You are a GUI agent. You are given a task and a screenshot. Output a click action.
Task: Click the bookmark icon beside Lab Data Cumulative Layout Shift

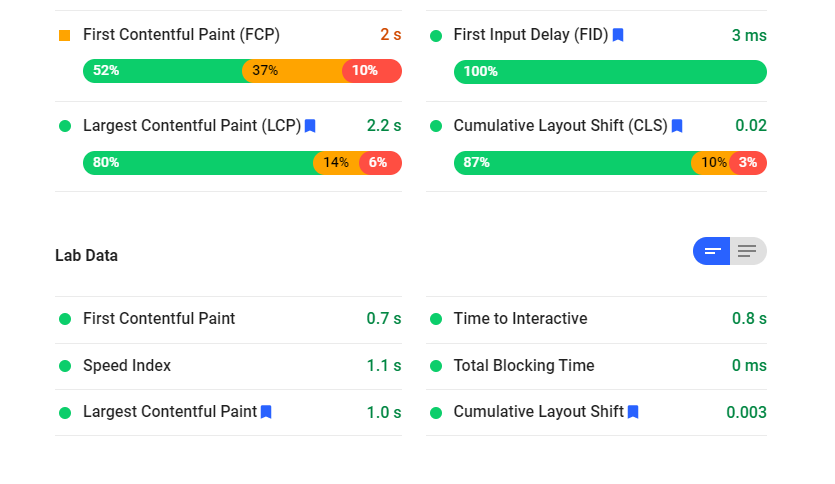pyautogui.click(x=633, y=412)
